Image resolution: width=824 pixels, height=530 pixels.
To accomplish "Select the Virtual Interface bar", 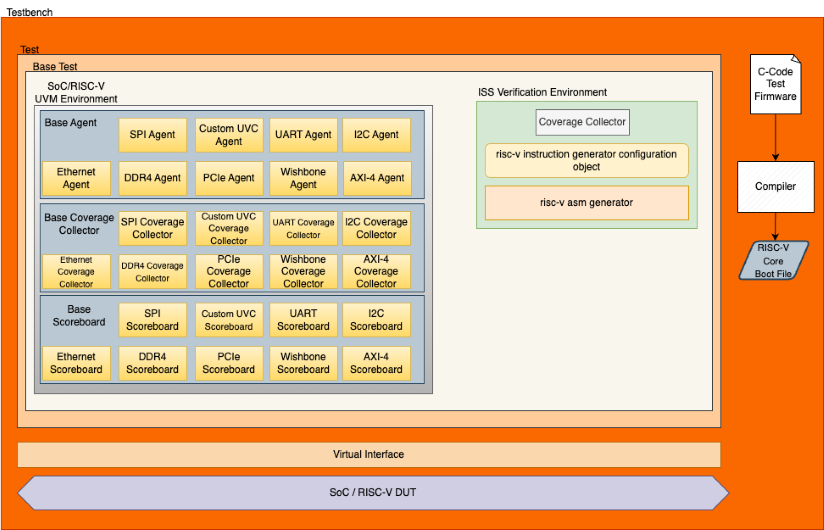I will click(x=368, y=455).
